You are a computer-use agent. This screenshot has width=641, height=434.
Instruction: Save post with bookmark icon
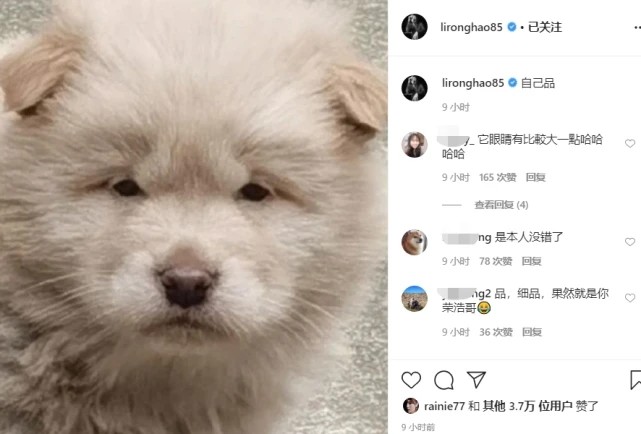click(636, 380)
